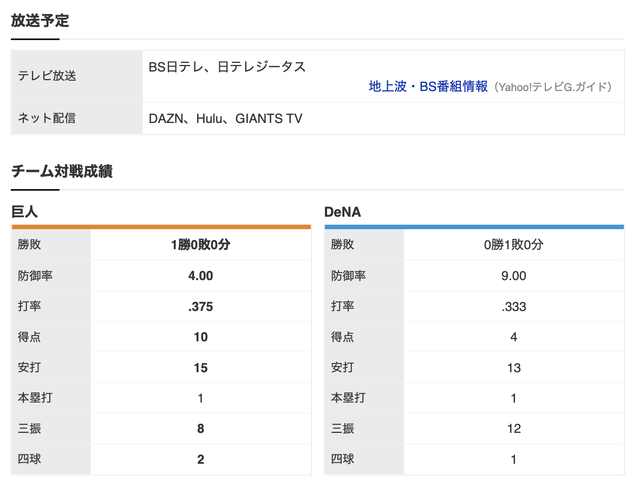Click DeNA 打率 value .333
This screenshot has width=639, height=480.
point(513,306)
